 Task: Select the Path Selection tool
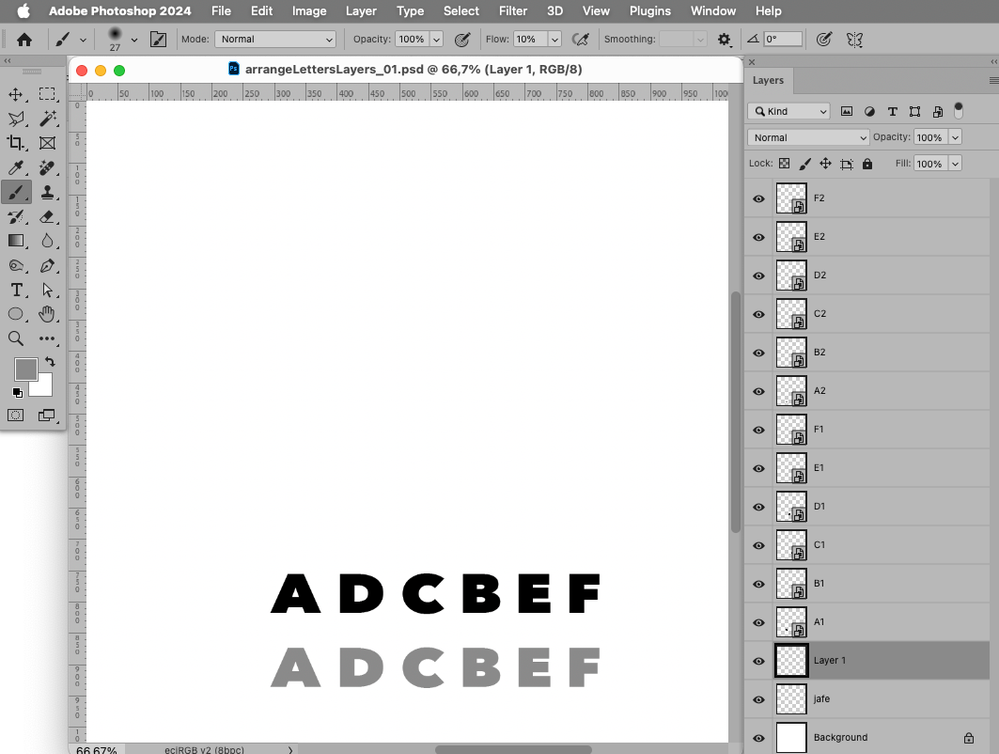[47, 290]
